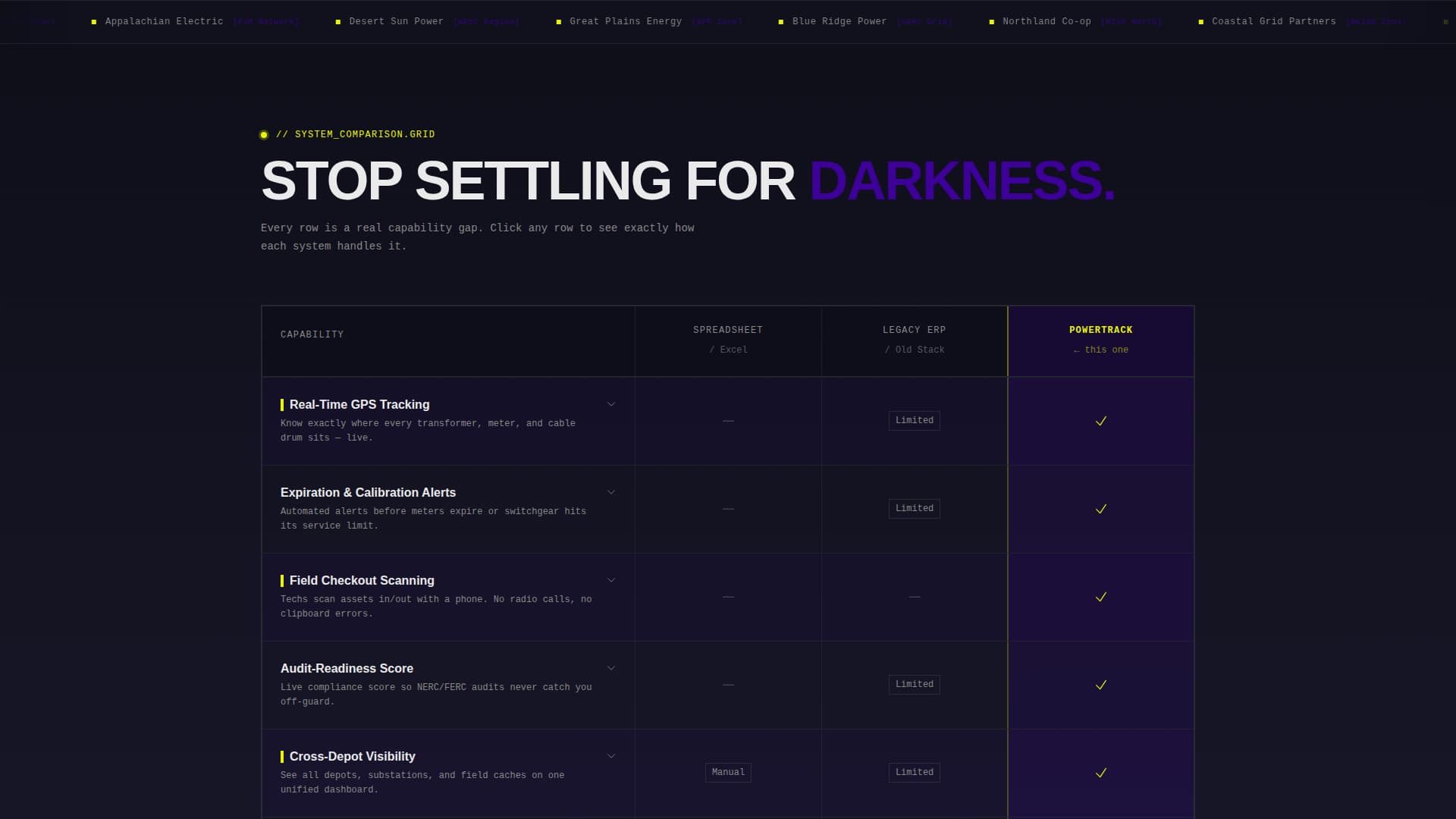
Task: Click PowerTrack checkmark for Real-Time GPS Tracking
Action: (x=1101, y=421)
